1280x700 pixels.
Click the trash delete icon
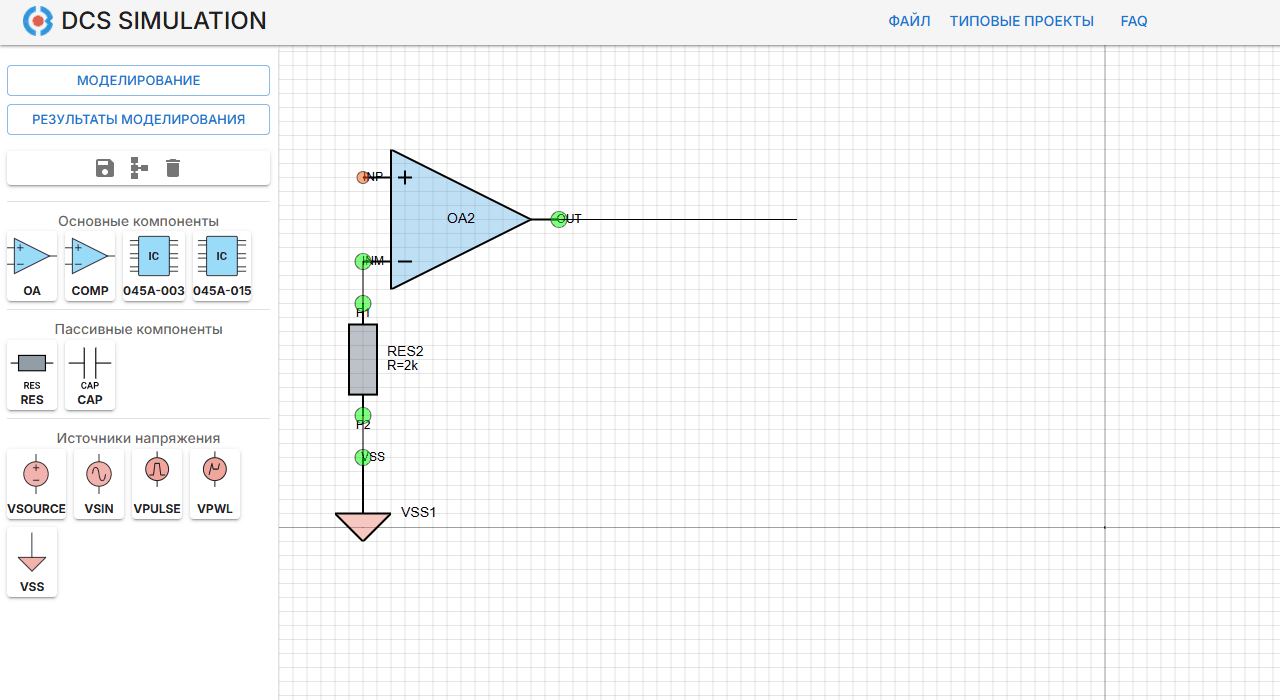click(173, 168)
